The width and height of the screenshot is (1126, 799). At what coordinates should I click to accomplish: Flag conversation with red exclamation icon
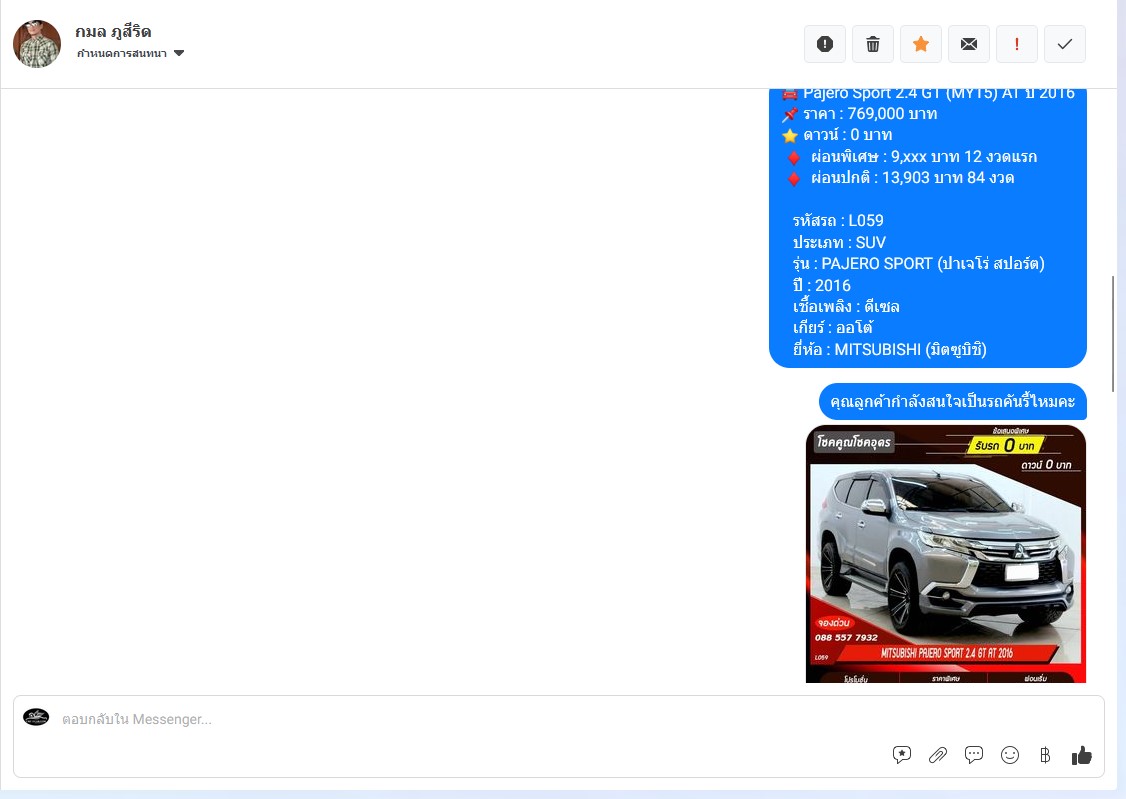(x=1017, y=45)
